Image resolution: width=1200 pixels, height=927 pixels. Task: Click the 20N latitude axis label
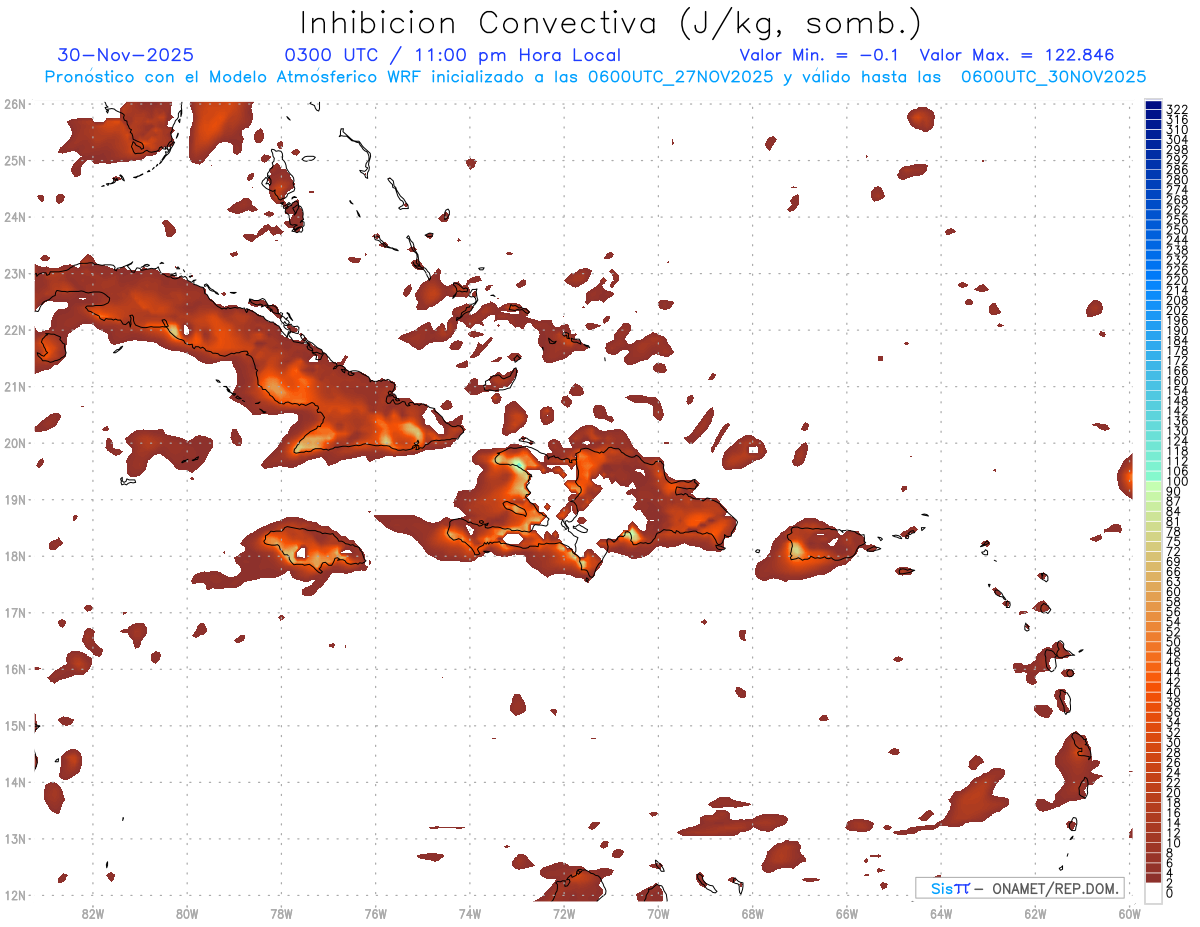15,442
